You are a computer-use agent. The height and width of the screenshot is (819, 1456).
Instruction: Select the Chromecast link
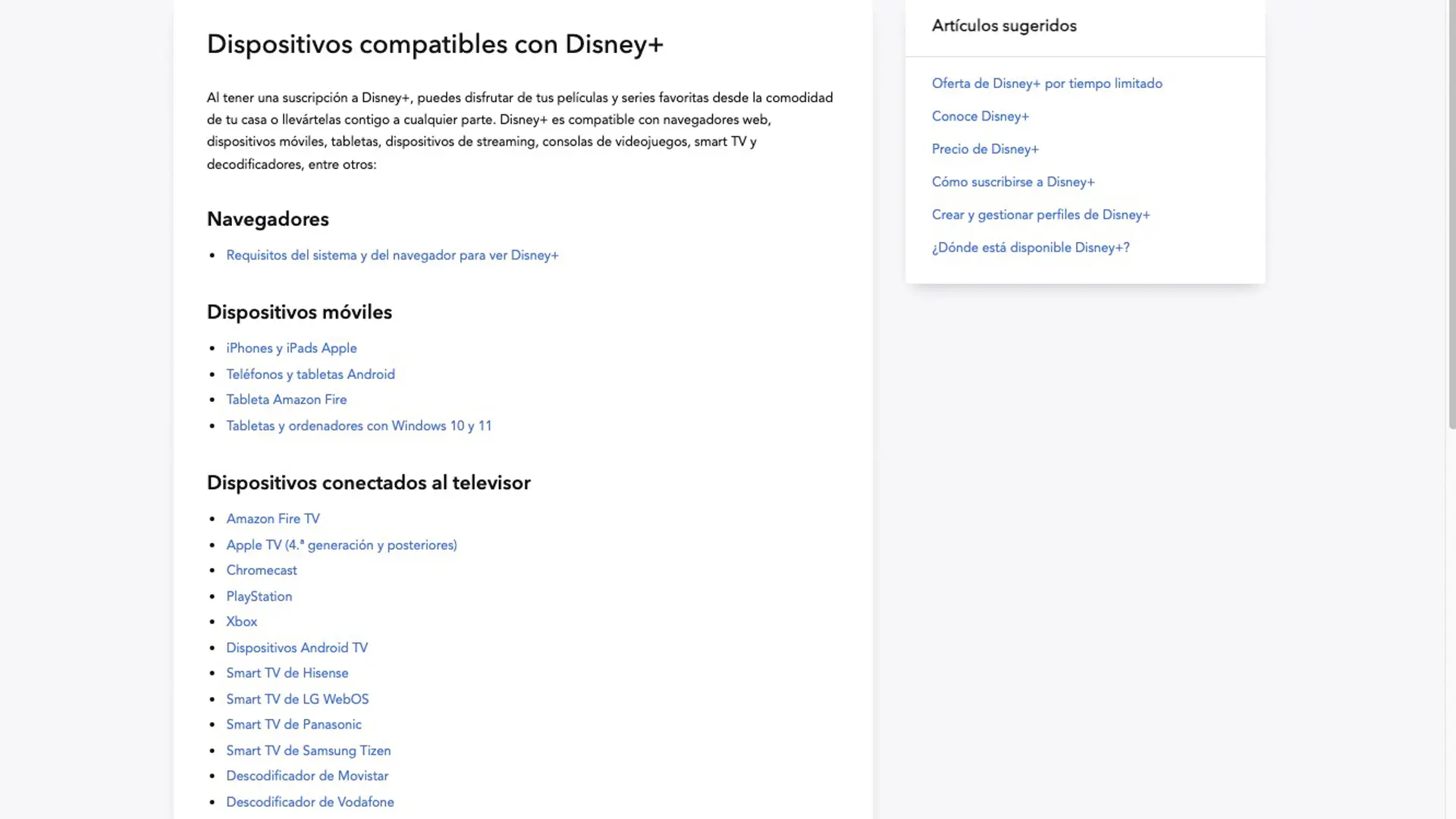click(x=262, y=570)
